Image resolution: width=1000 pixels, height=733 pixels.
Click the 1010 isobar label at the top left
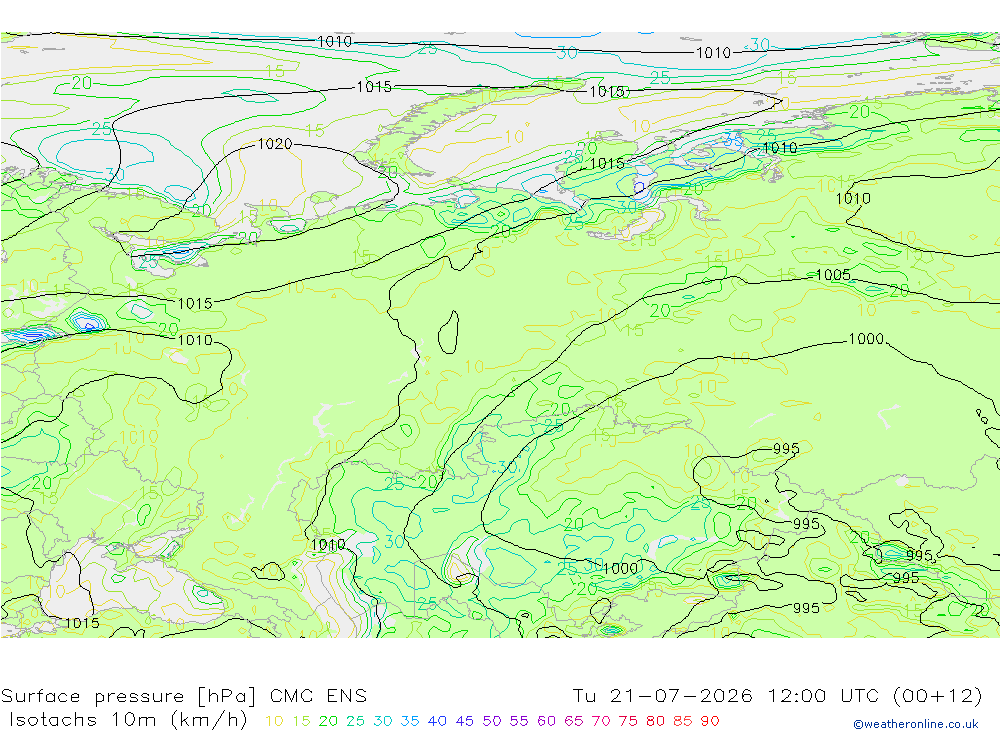[x=334, y=42]
